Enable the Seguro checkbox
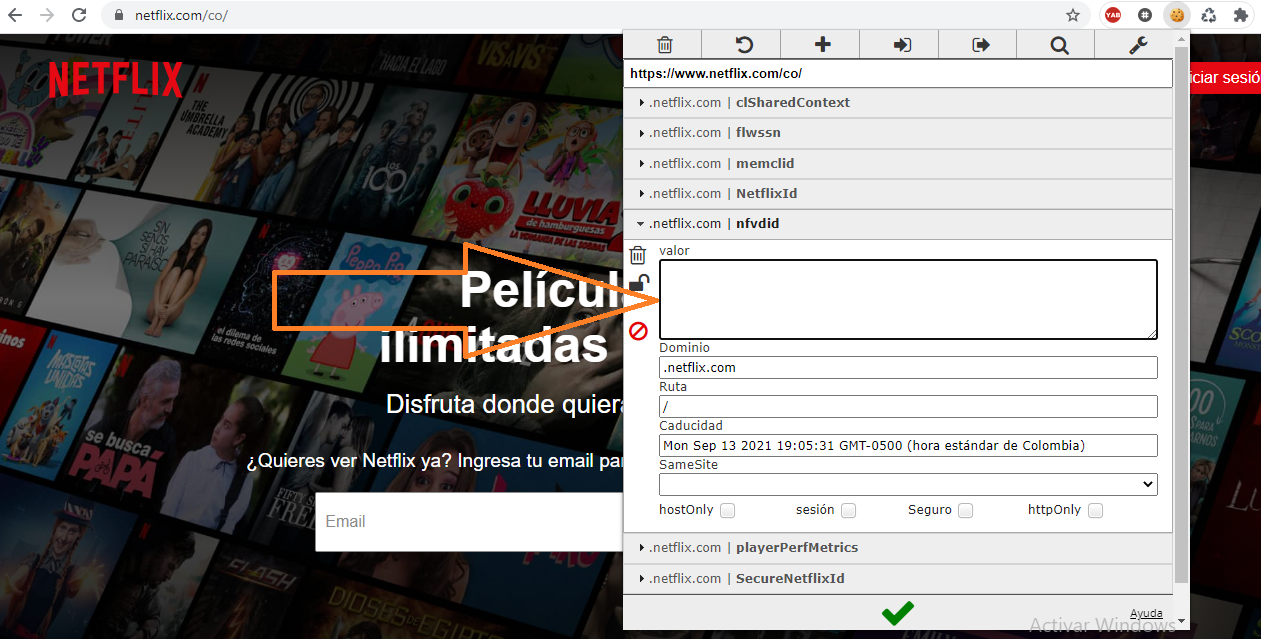Image resolution: width=1261 pixels, height=639 pixels. [965, 510]
